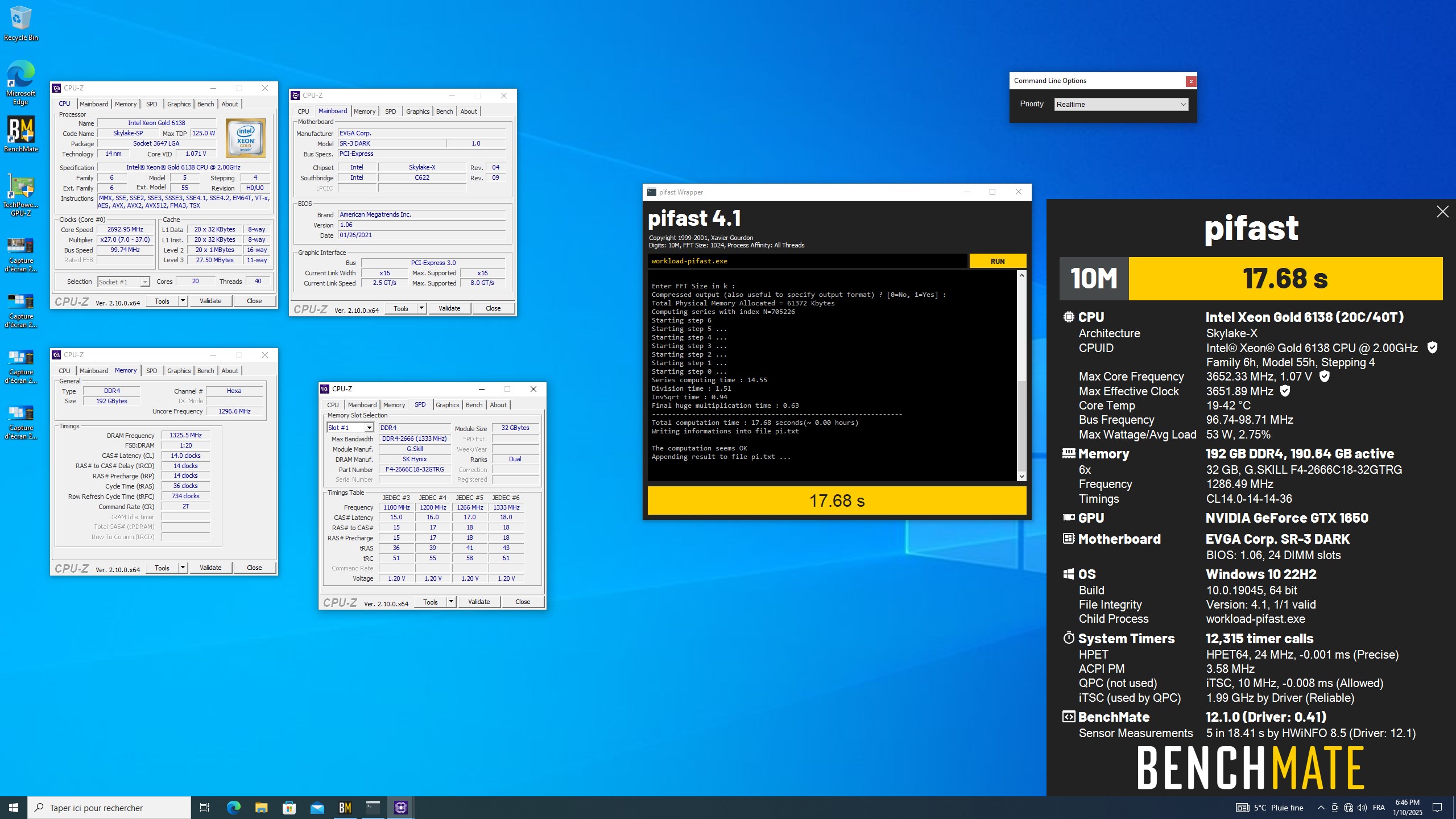
Task: Switch to Mainboard tab in CPU-Z CPU window
Action: tap(93, 104)
